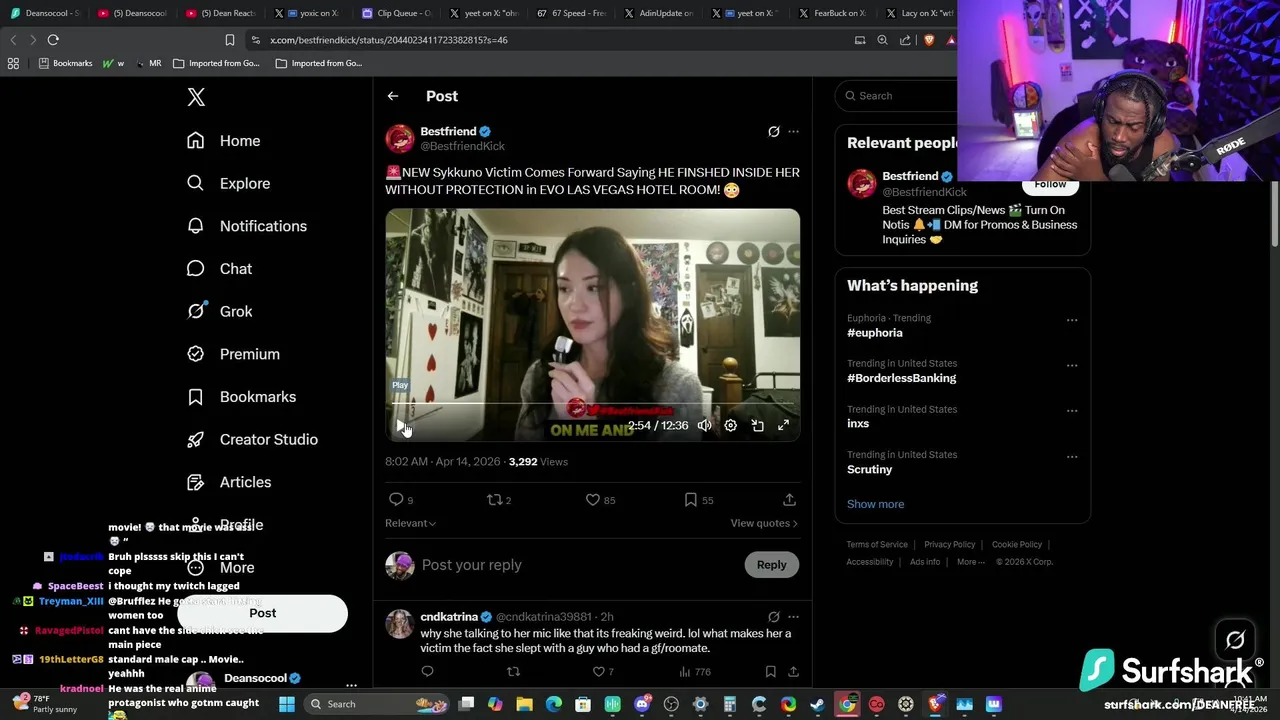Open Bestfriend in Relevant people
The image size is (1280, 720).
[x=910, y=176]
